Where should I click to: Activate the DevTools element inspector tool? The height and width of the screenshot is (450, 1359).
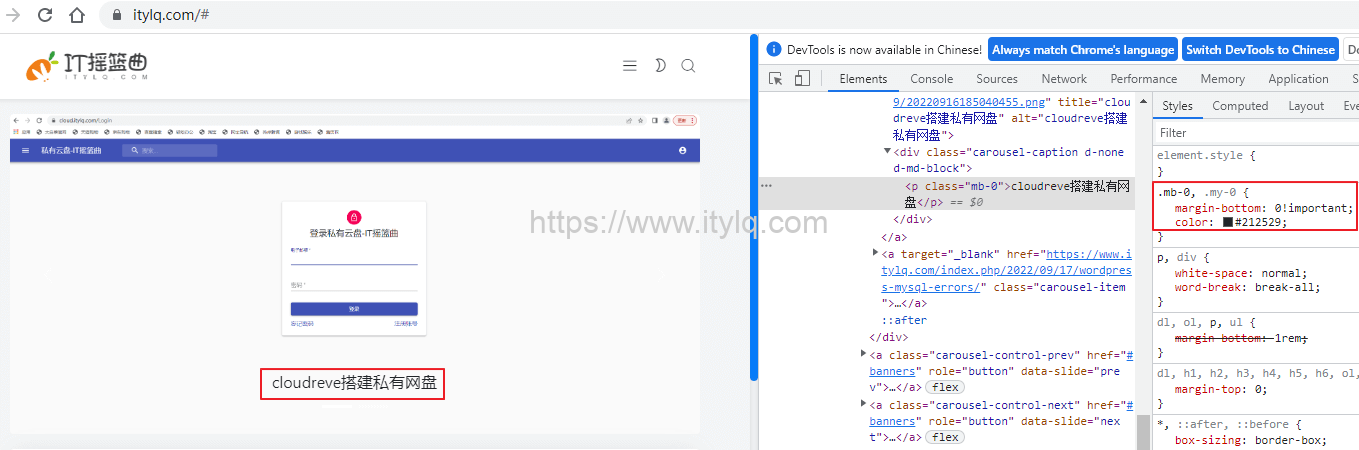[776, 79]
